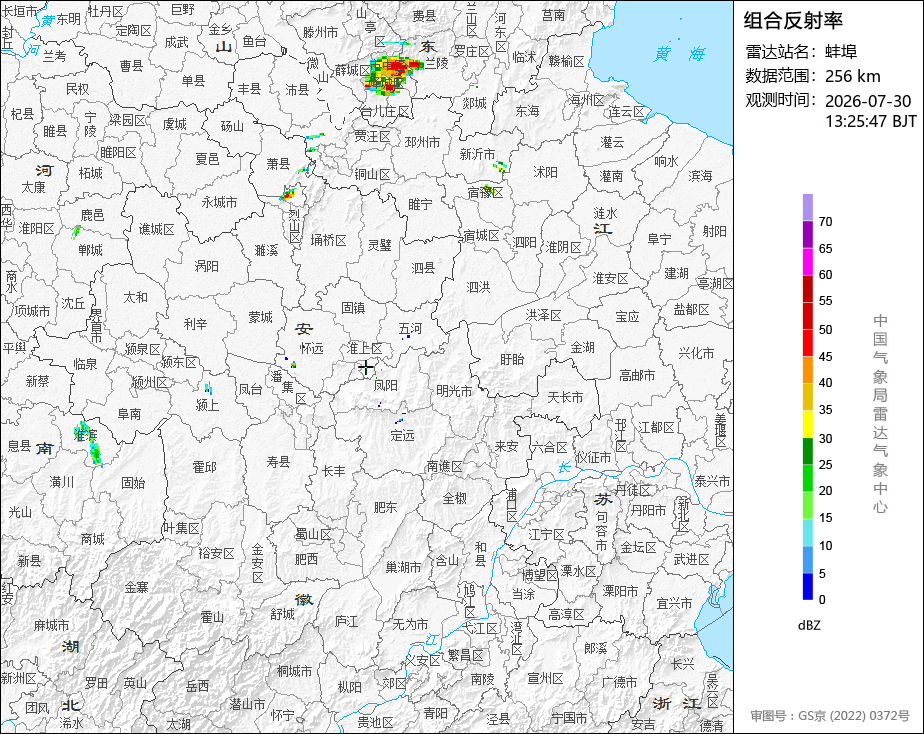Click the 邳州市 label
This screenshot has height=734, width=924.
(423, 142)
